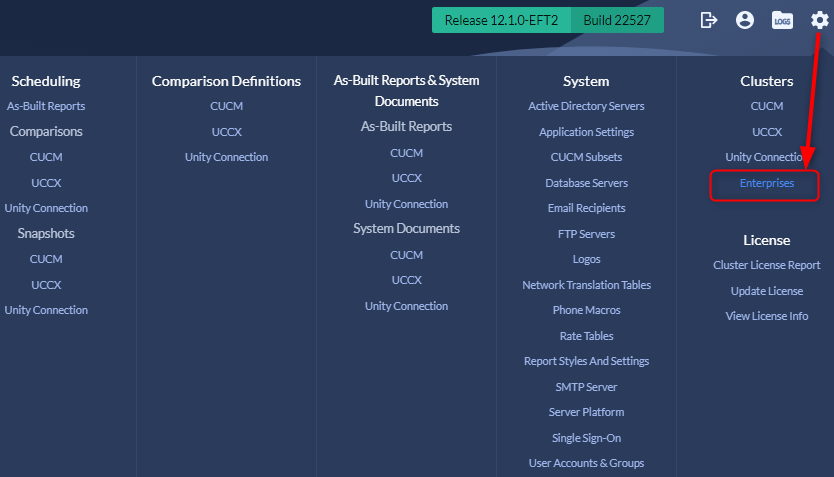834x477 pixels.
Task: Open Enterprises under Clusters
Action: point(766,183)
